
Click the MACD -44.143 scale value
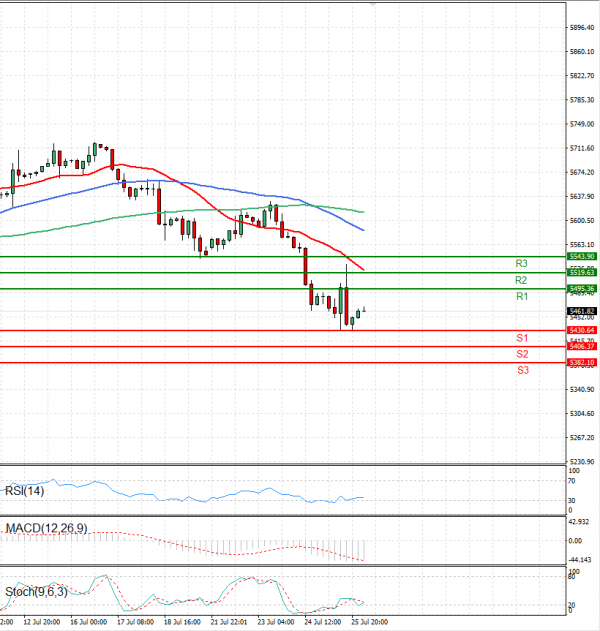(x=580, y=560)
